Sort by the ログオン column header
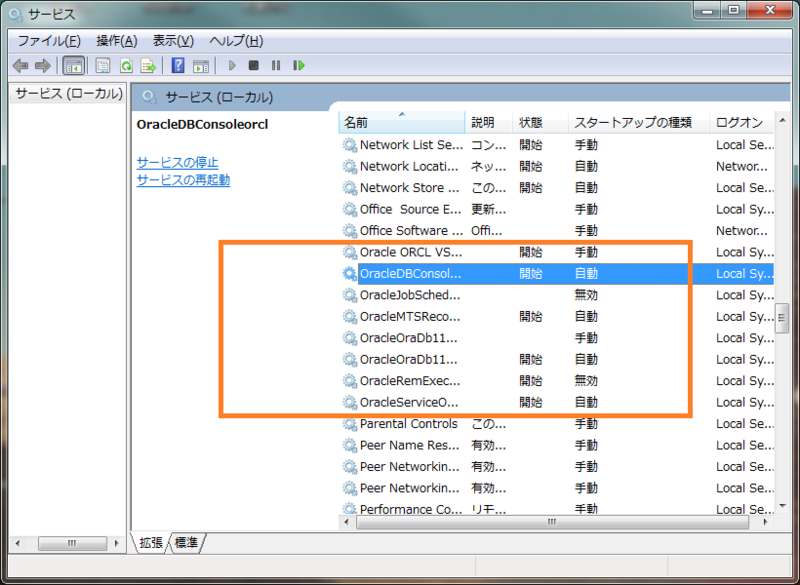The image size is (800, 585). [742, 122]
